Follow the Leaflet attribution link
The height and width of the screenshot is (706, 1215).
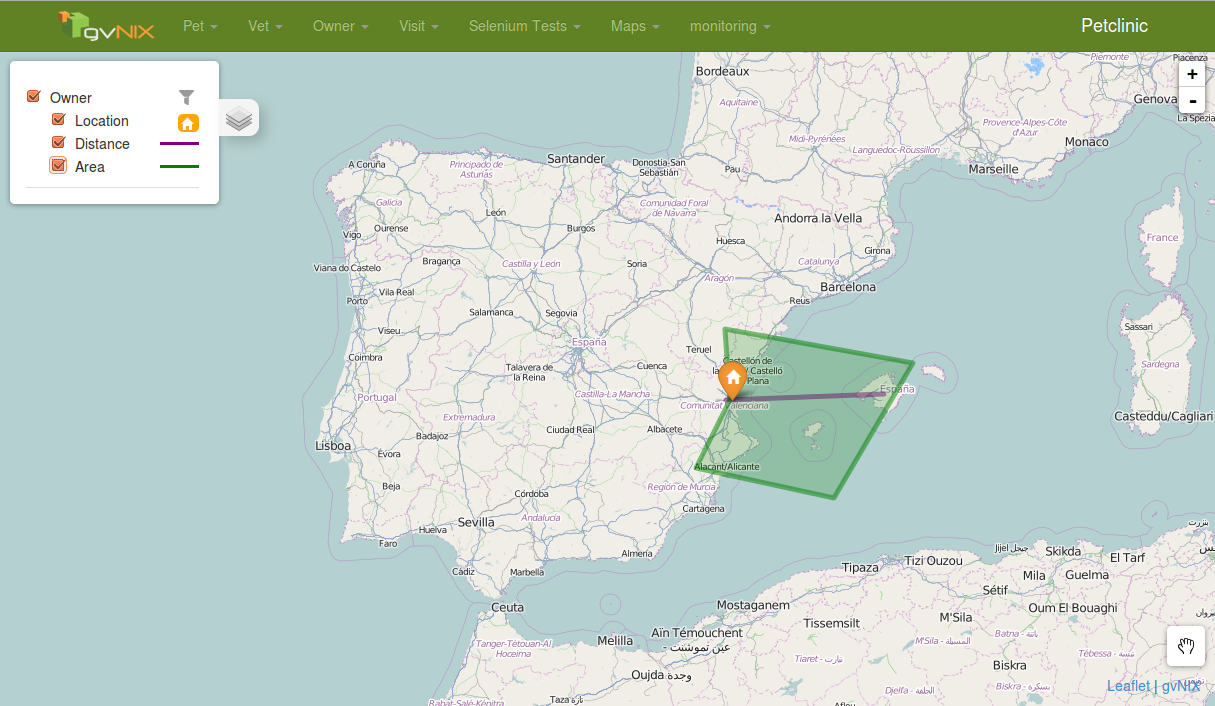pos(1128,686)
